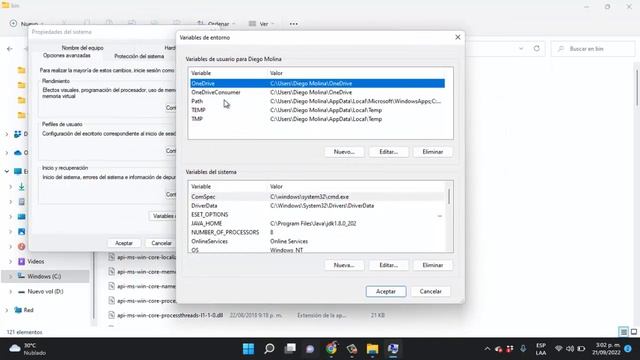This screenshot has width=640, height=360.
Task: Open File Explorer from the taskbar
Action: tap(372, 349)
